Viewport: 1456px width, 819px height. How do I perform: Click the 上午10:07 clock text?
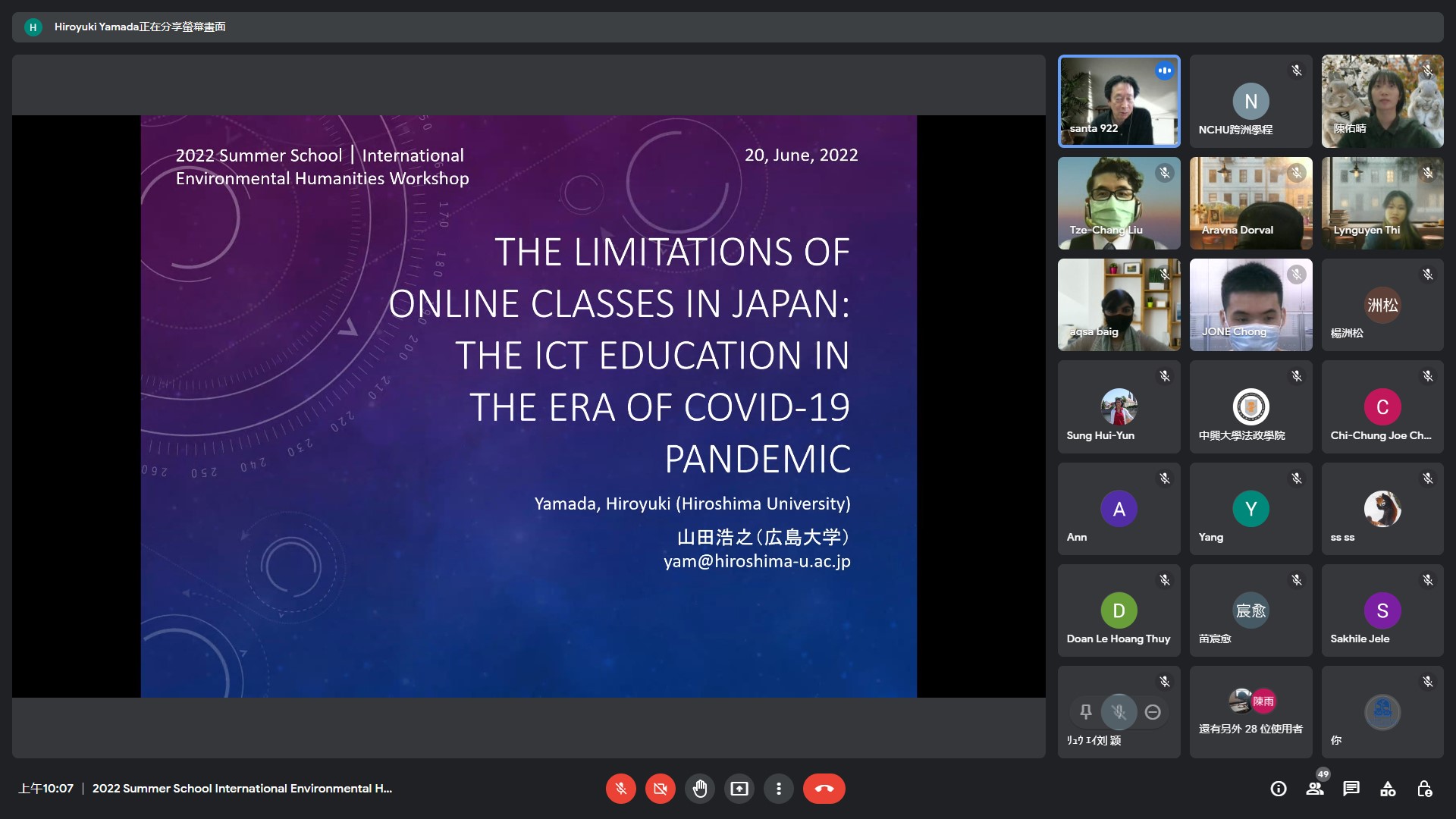click(45, 789)
